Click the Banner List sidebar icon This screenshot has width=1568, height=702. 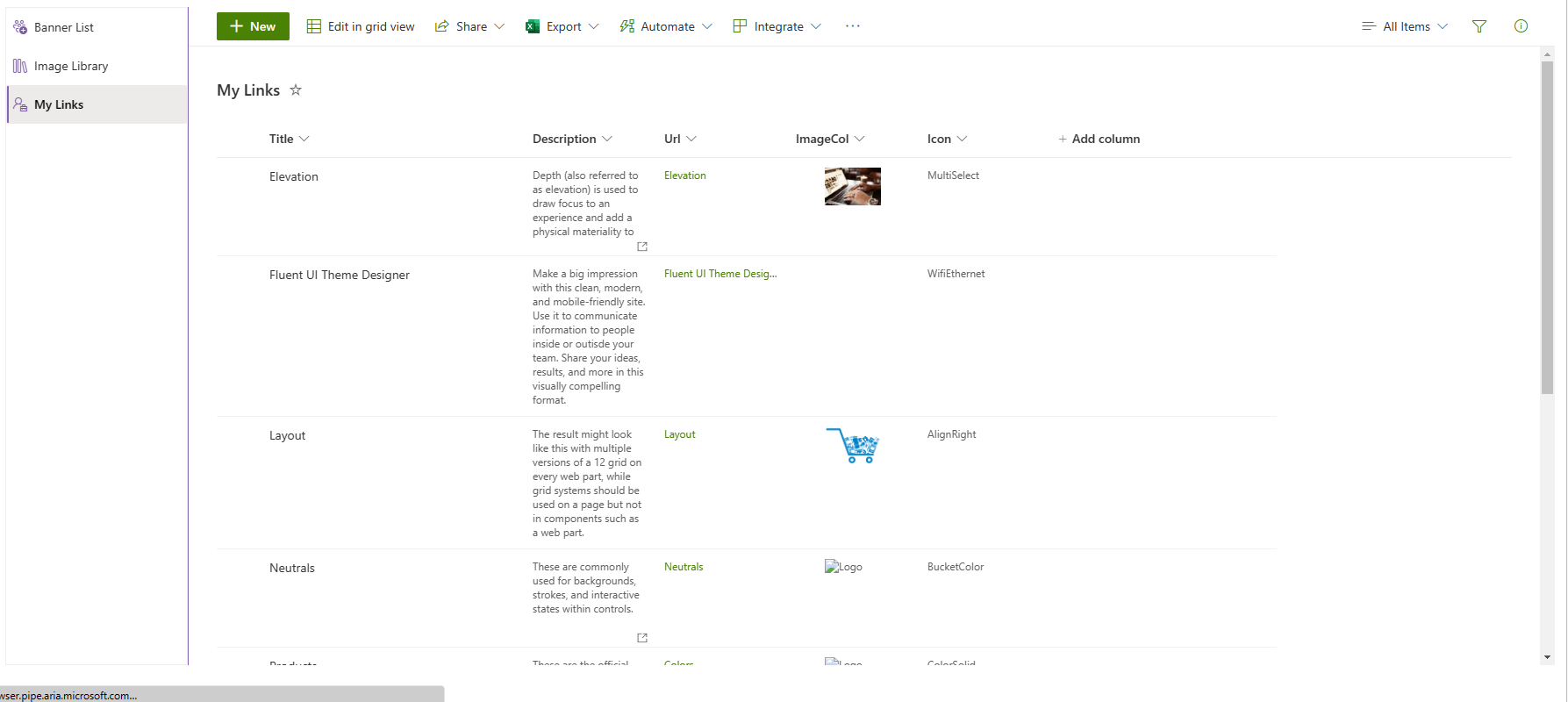[x=20, y=27]
